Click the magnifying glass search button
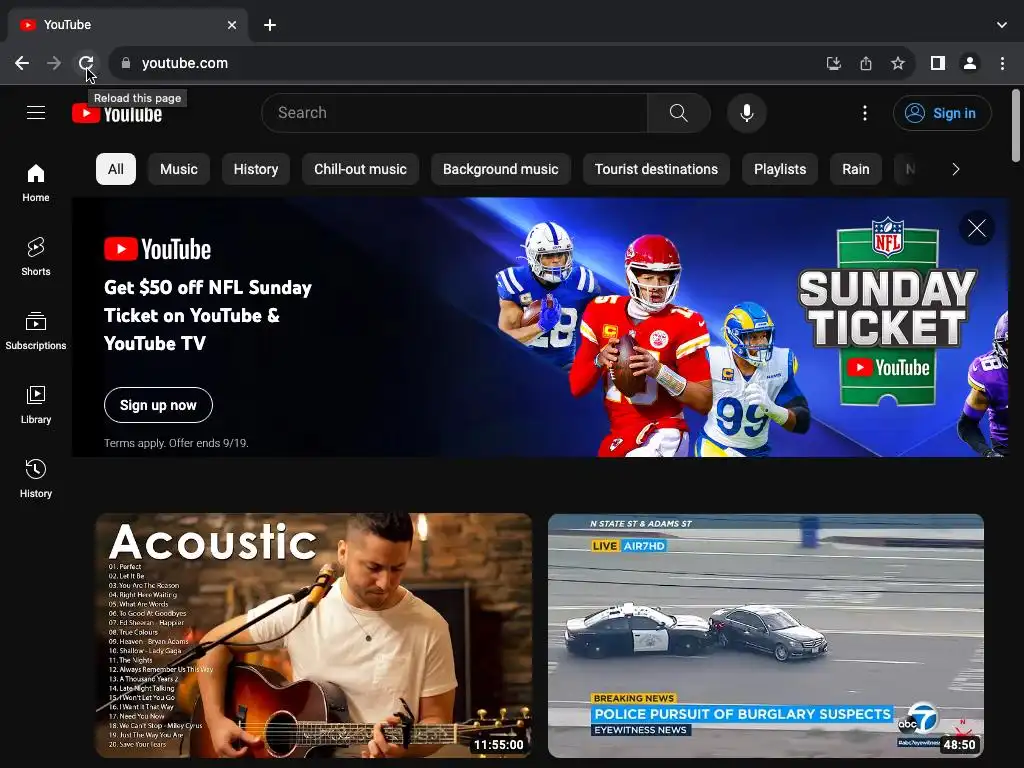The image size is (1024, 768). [x=679, y=113]
